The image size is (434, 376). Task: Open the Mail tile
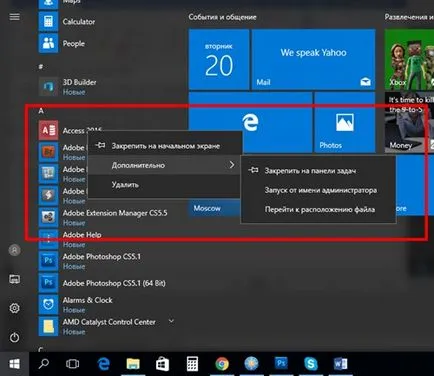tap(313, 59)
